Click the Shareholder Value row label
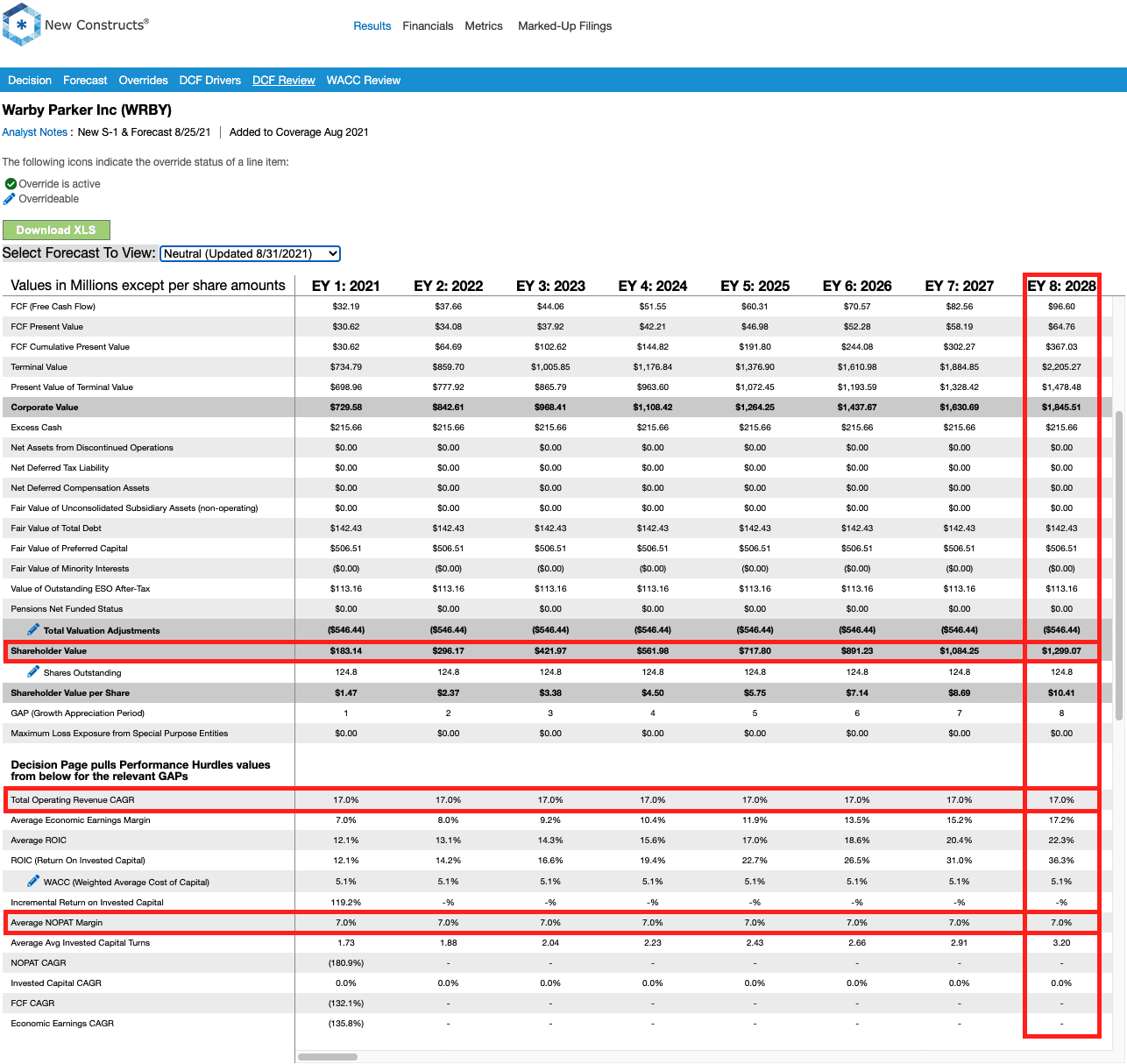Screen dimensions: 1127x1064 49,651
